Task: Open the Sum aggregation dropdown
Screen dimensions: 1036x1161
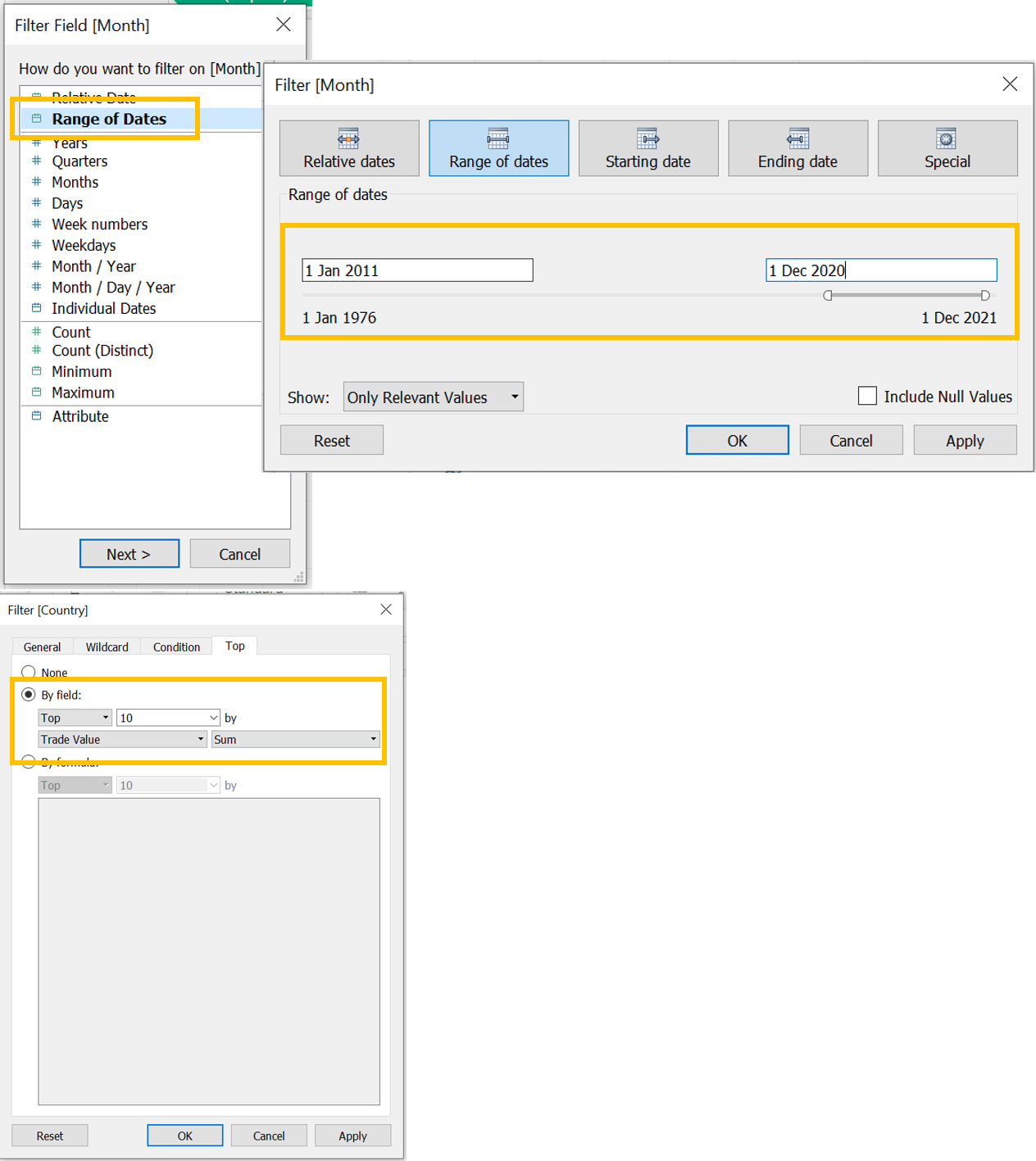Action: click(295, 739)
